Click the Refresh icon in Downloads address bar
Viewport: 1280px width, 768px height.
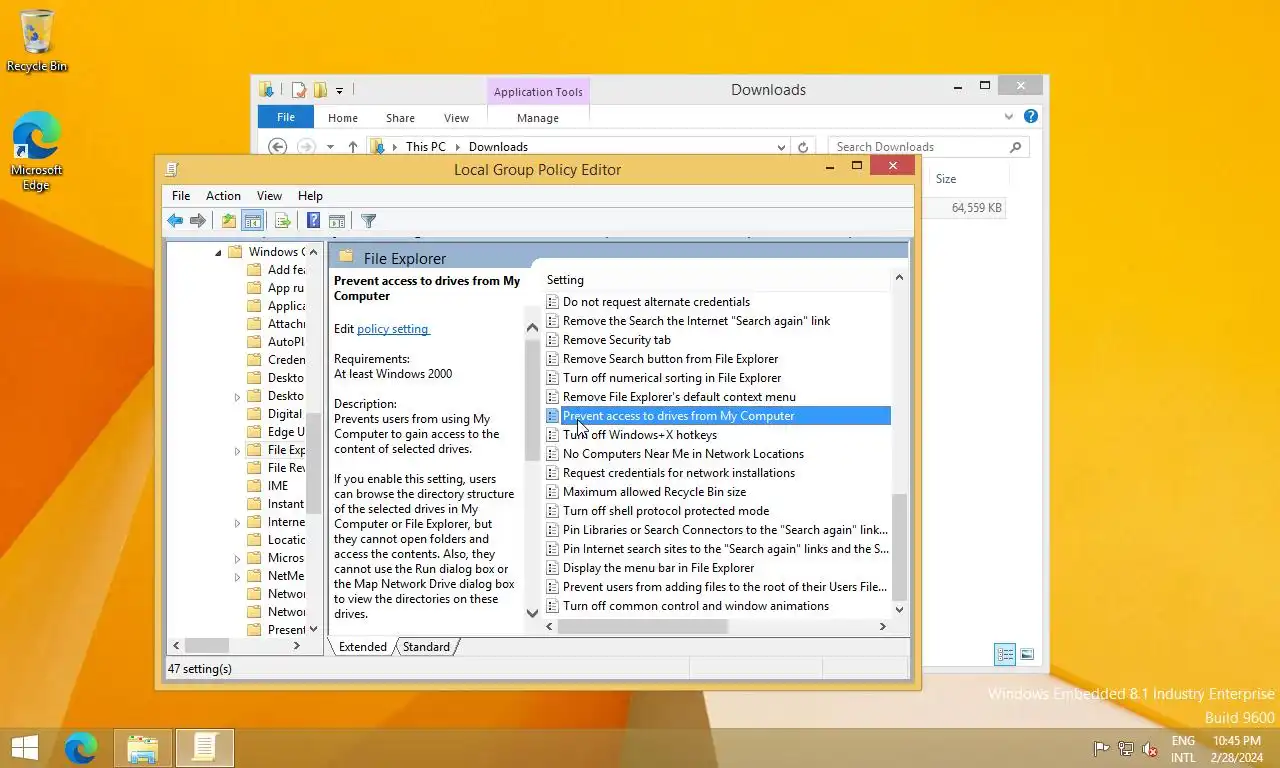[802, 147]
